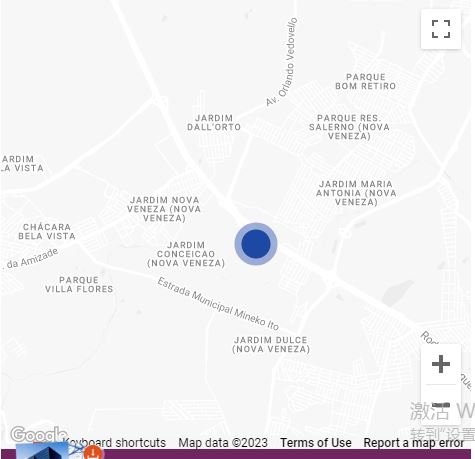Select Parque Bom Retiro label
475x459 pixels.
point(365,81)
